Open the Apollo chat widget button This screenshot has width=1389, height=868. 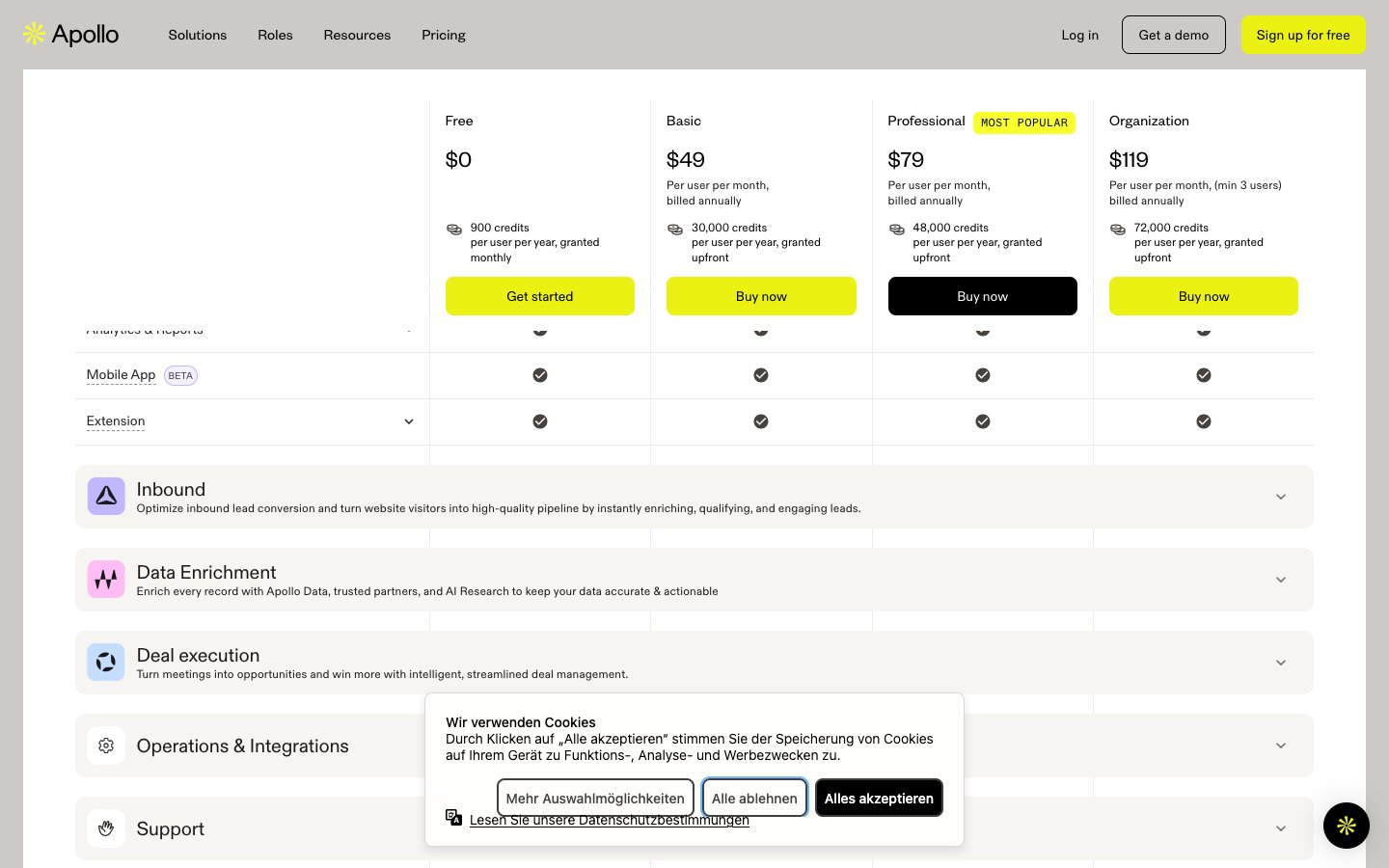[x=1346, y=826]
